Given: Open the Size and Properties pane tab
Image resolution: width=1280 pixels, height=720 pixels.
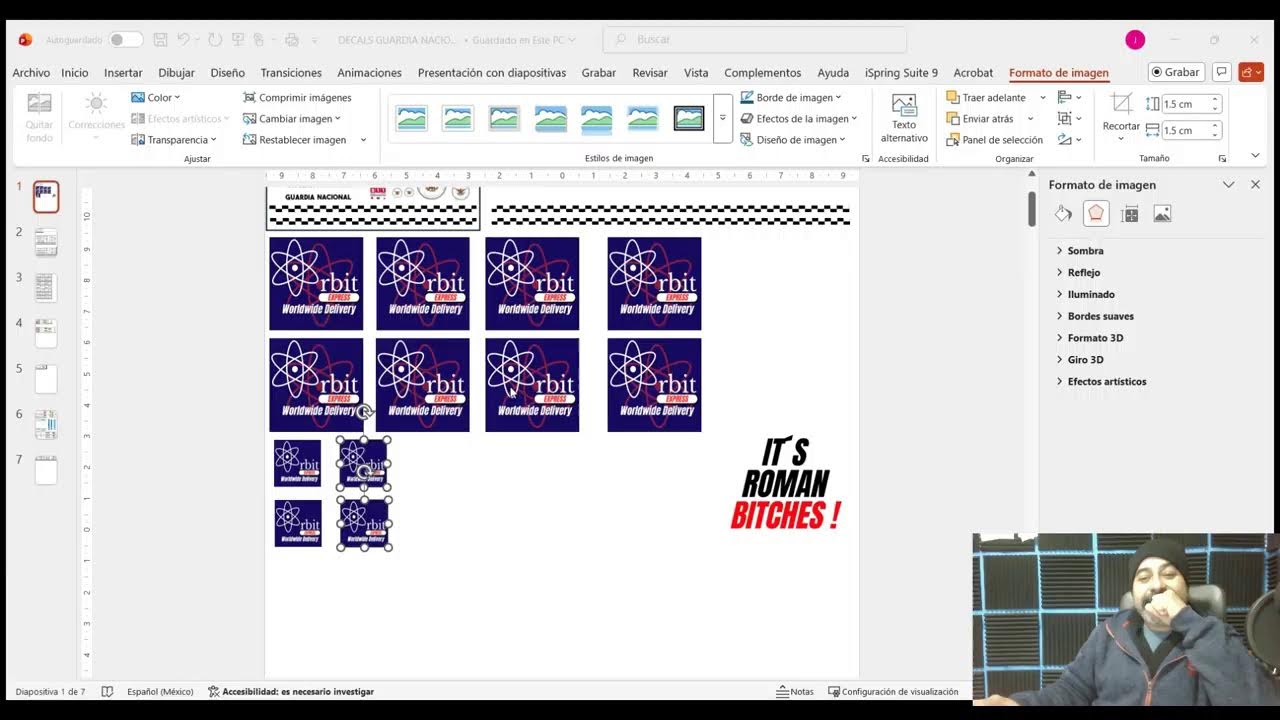Looking at the screenshot, I should click(x=1130, y=213).
